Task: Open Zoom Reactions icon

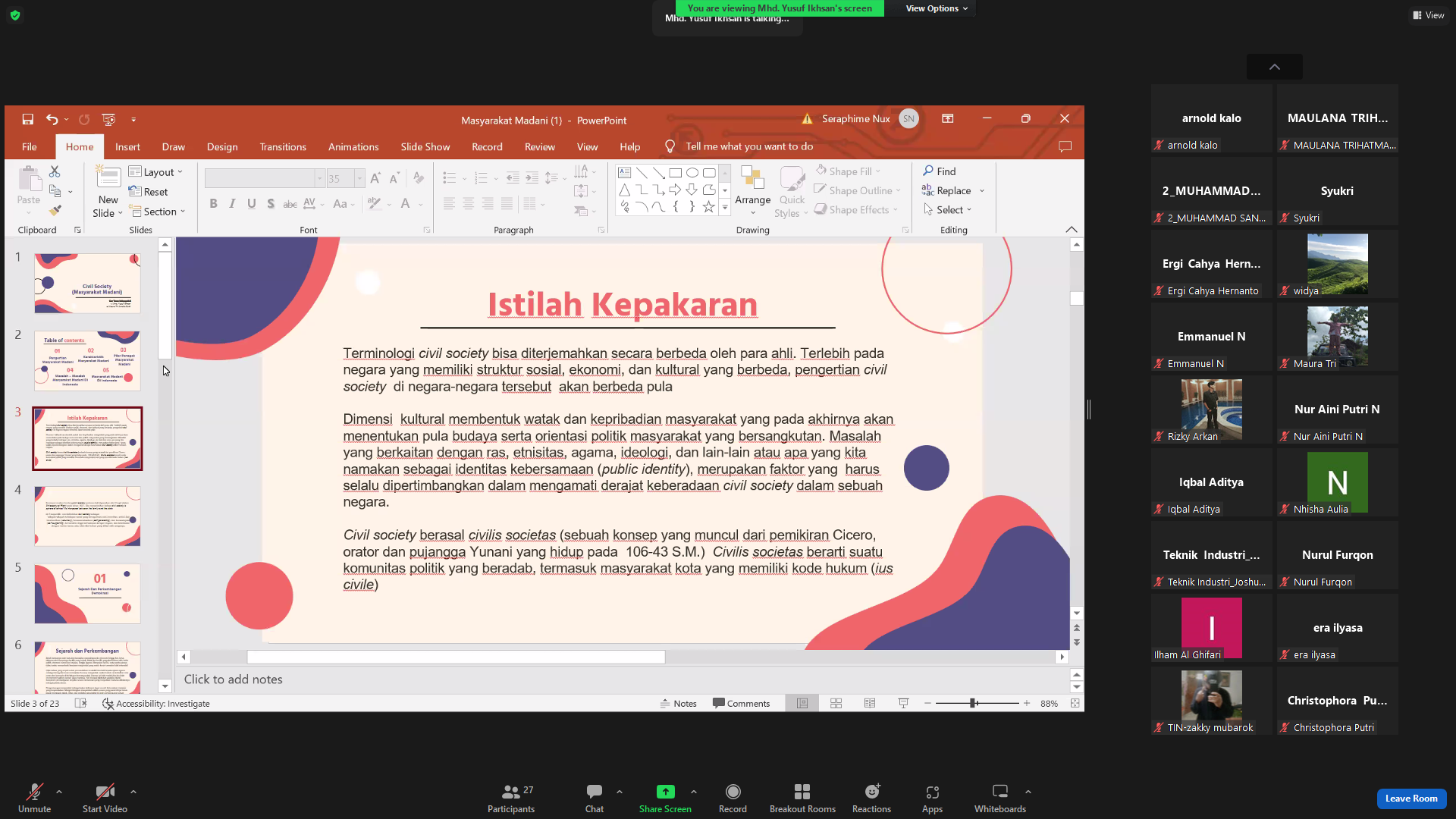Action: coord(872,792)
